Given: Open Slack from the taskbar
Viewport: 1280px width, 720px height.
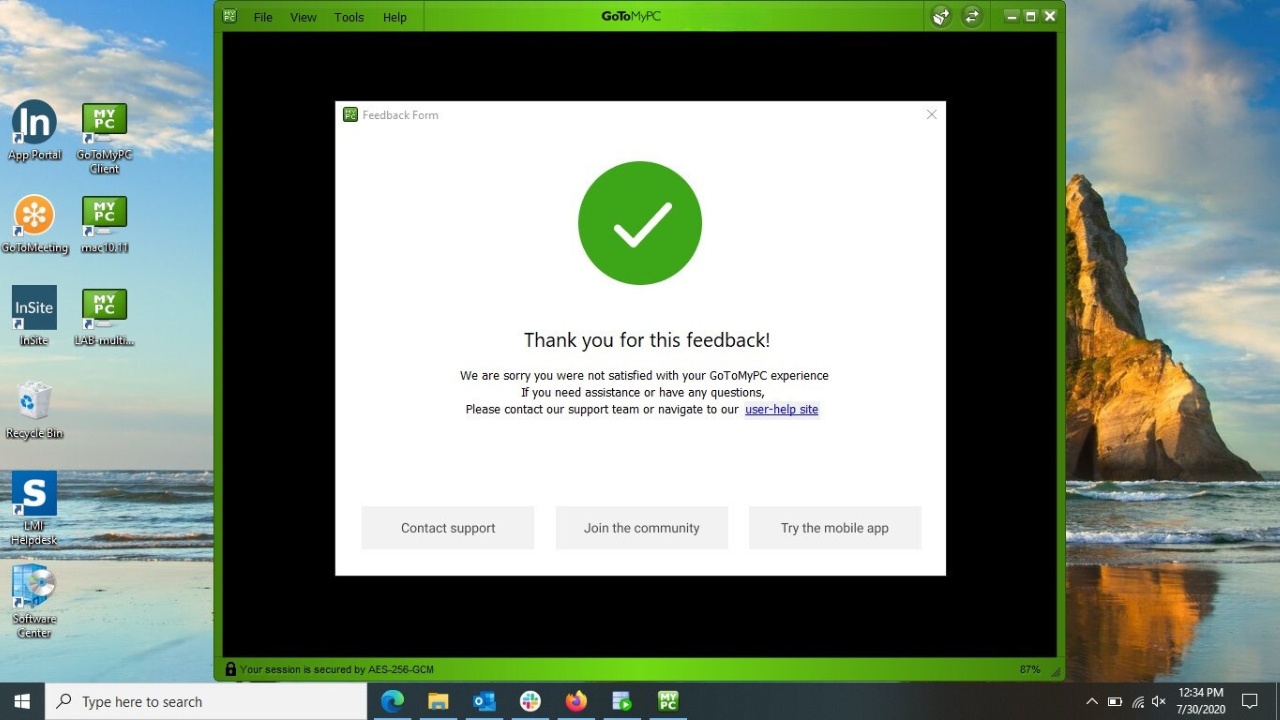Looking at the screenshot, I should pos(530,701).
